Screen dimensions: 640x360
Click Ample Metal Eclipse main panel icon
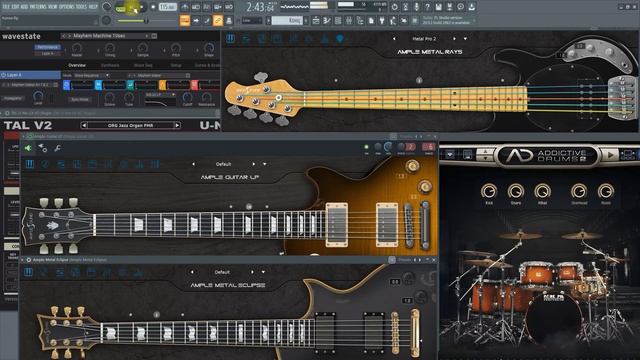coord(28,272)
